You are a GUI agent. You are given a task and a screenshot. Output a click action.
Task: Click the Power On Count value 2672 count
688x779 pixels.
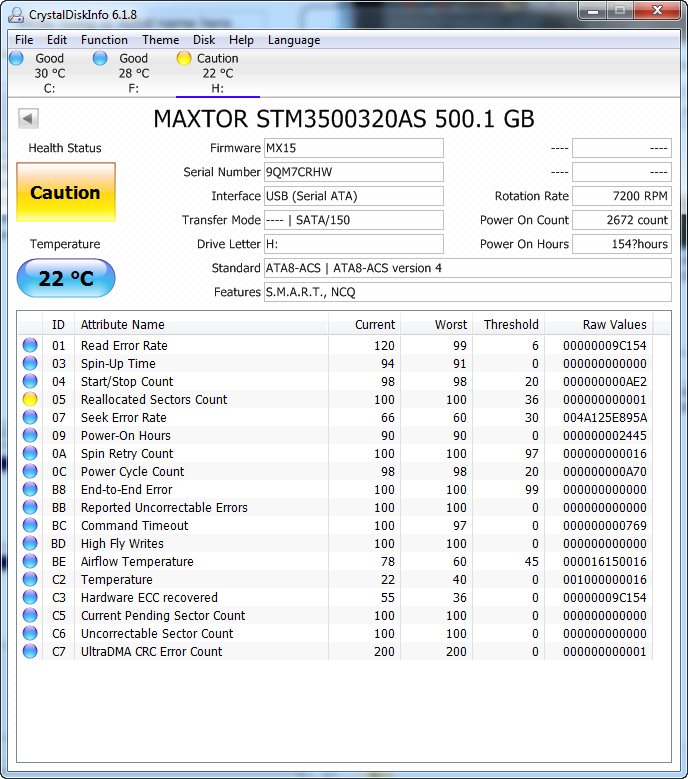(622, 220)
